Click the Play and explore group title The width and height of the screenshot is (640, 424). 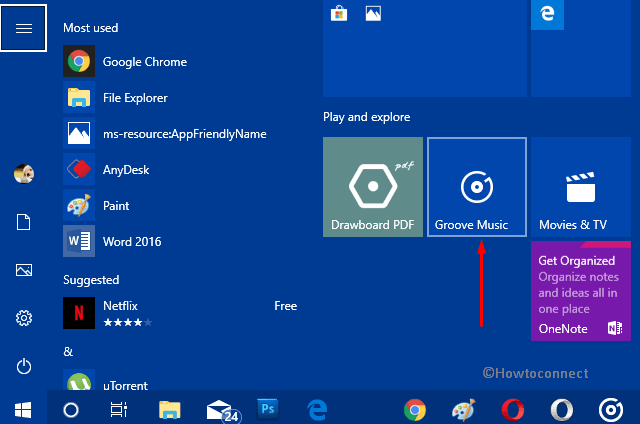click(367, 117)
